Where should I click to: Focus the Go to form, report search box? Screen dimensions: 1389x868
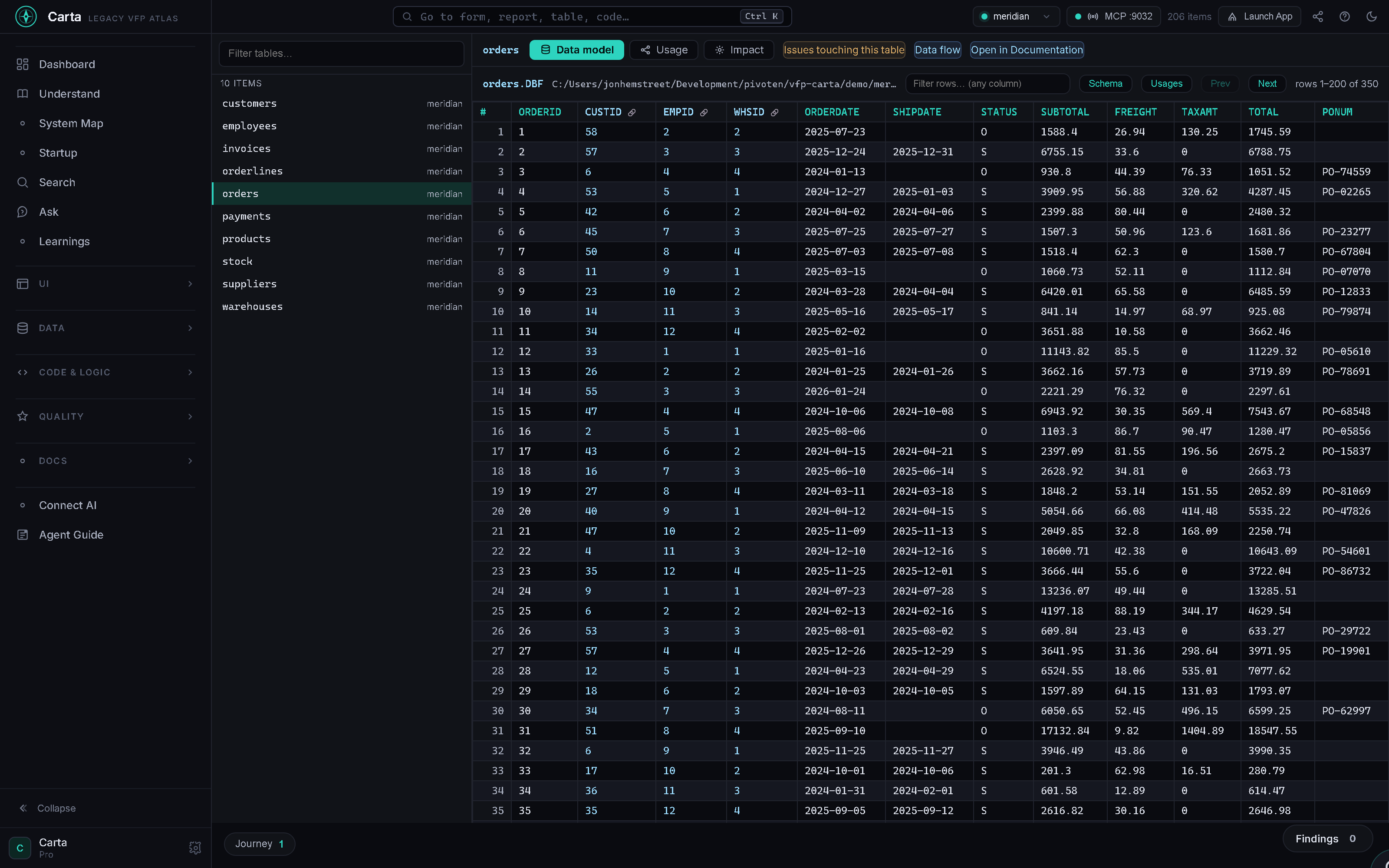coord(592,16)
